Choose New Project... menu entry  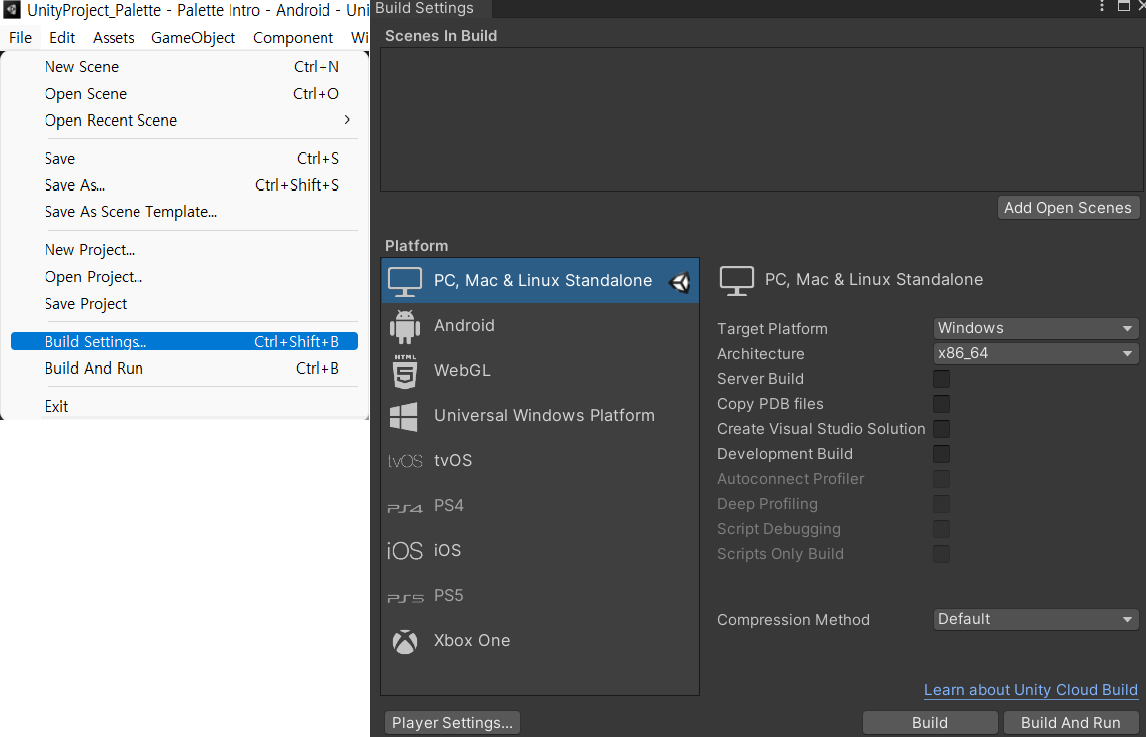coord(184,250)
